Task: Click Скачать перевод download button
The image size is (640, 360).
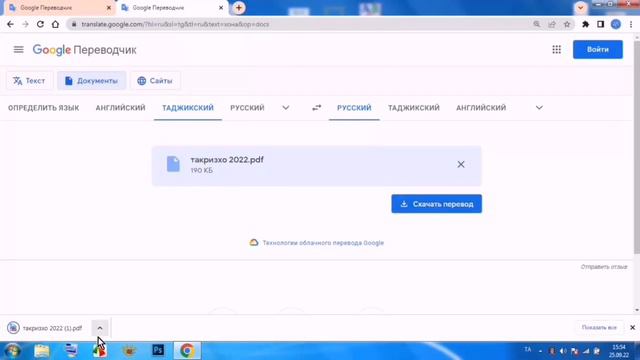Action: click(436, 204)
